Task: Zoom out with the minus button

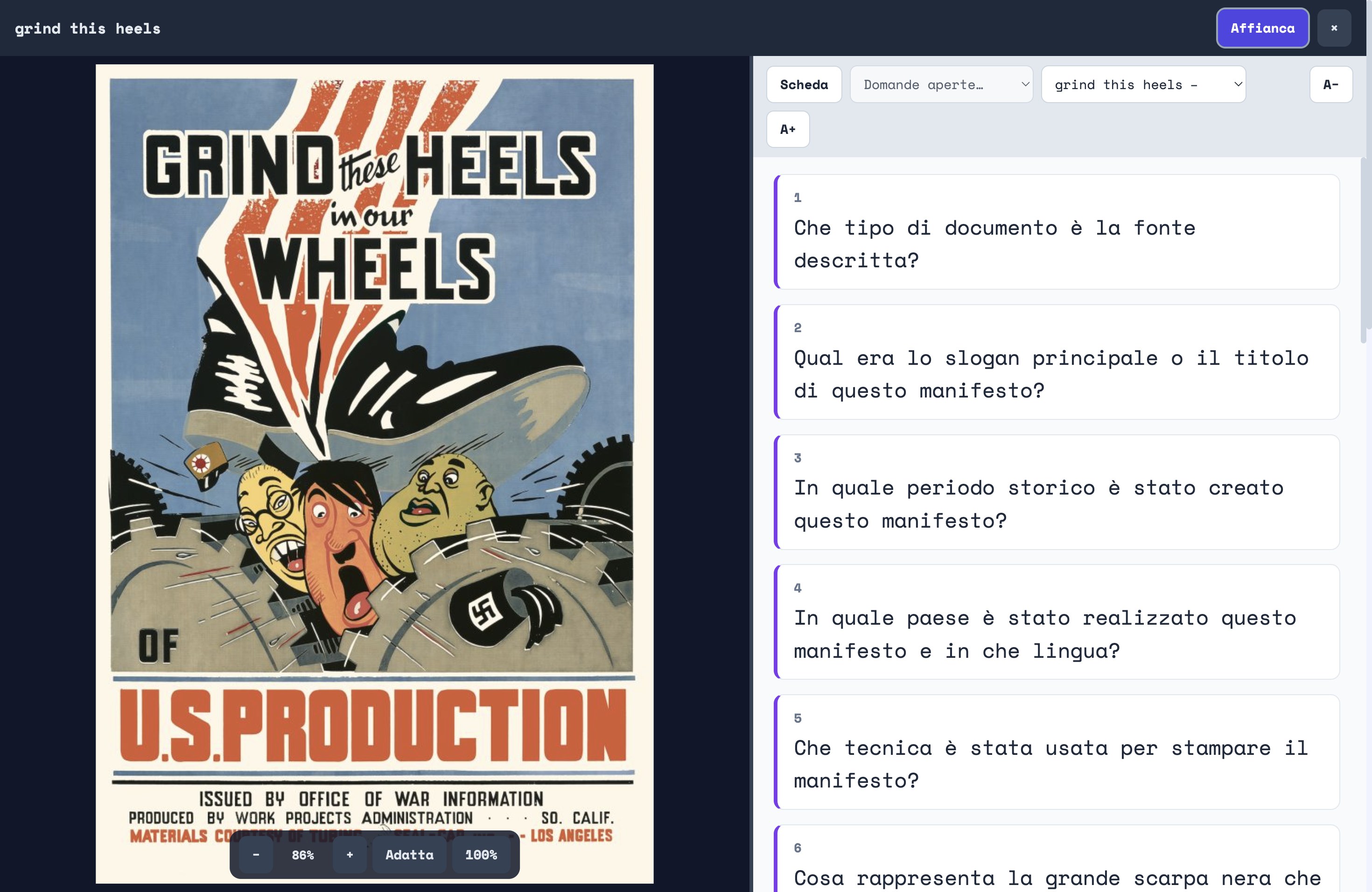Action: (256, 855)
